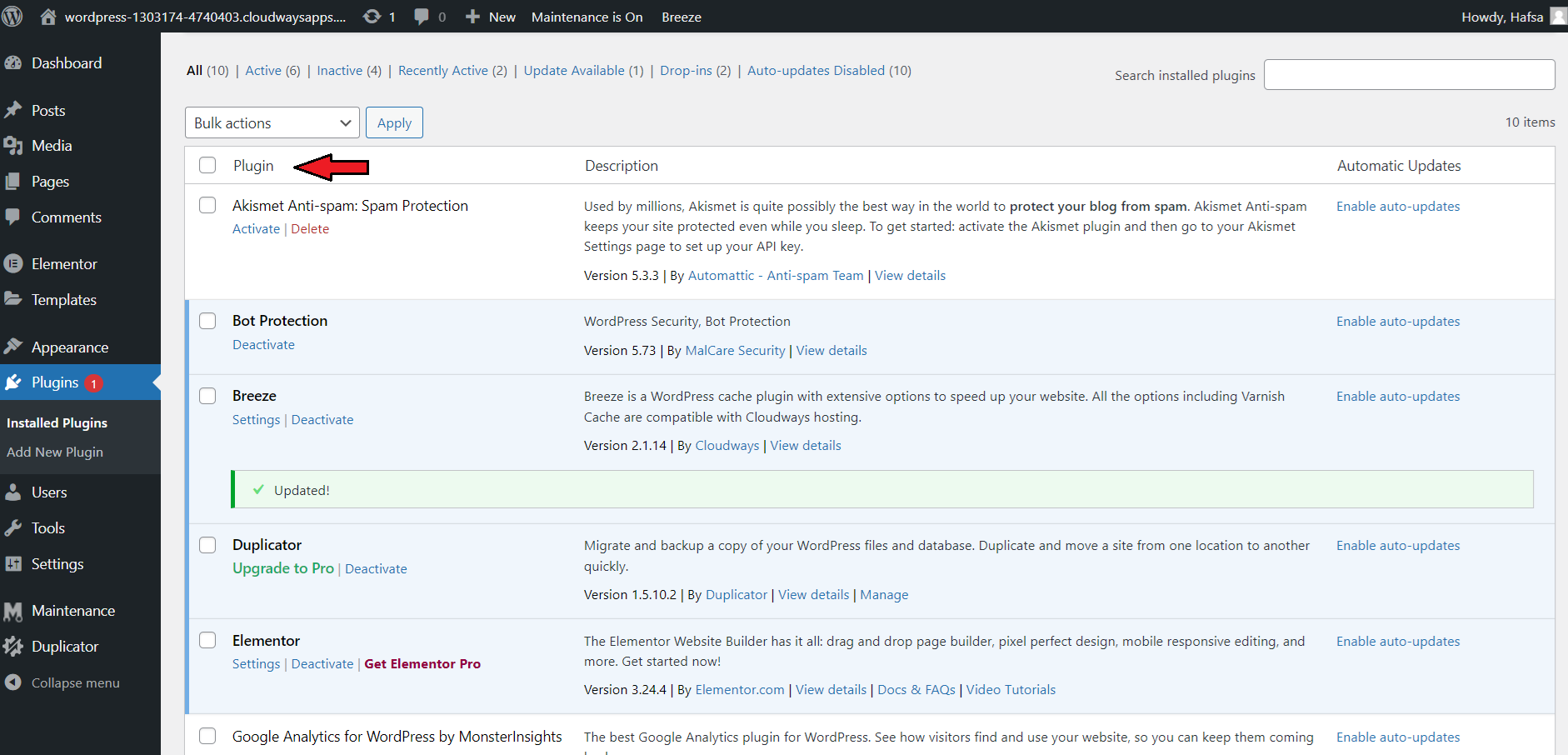Screen dimensions: 1568x755
Task: Check the Akismet Anti-spam plugin checkbox
Action: pyautogui.click(x=207, y=205)
